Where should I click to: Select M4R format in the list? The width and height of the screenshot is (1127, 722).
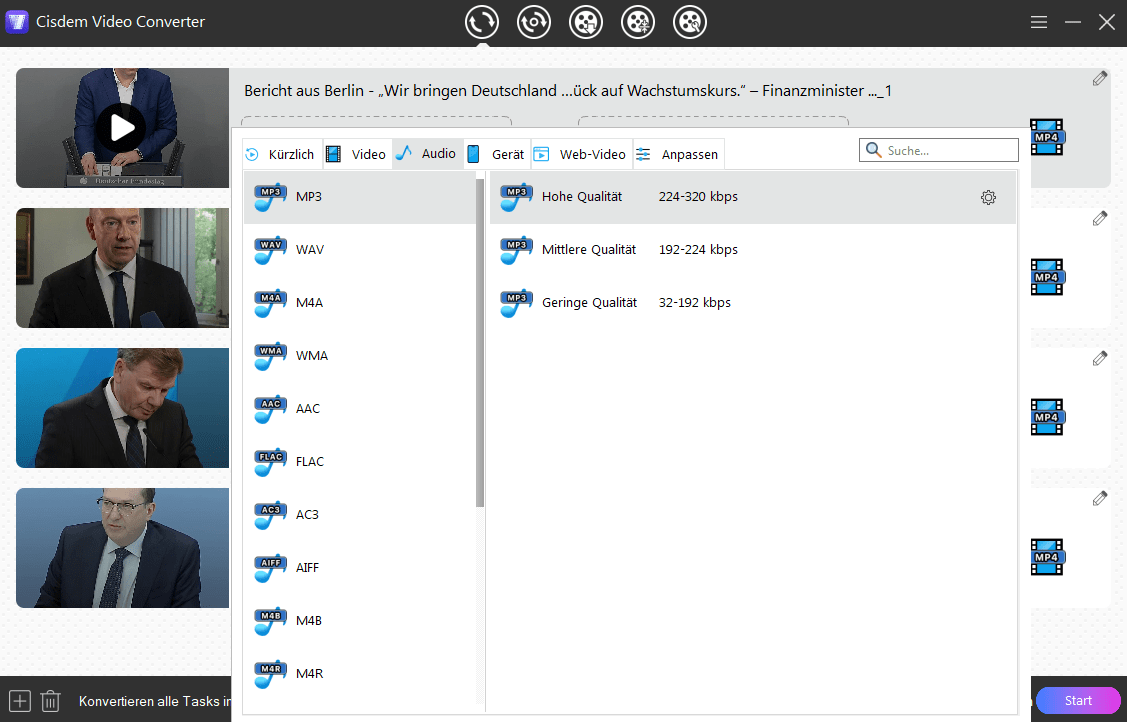coord(359,674)
